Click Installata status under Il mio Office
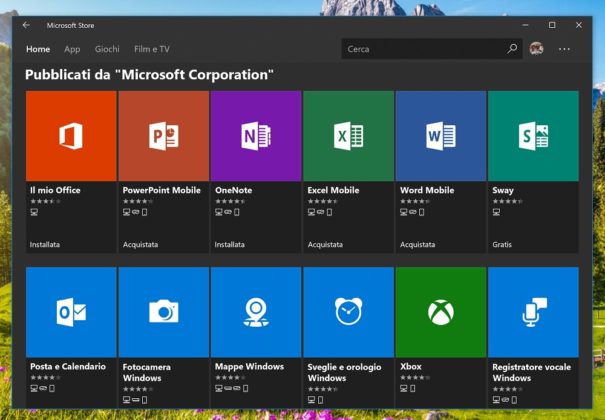 45,245
